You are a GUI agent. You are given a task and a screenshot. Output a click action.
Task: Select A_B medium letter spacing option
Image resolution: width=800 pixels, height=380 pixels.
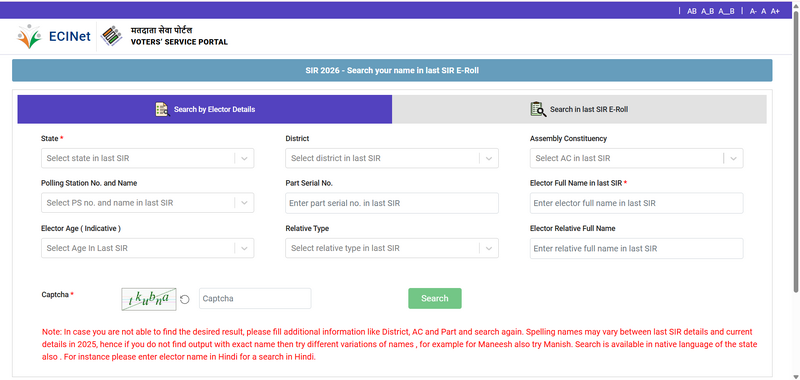coord(707,11)
